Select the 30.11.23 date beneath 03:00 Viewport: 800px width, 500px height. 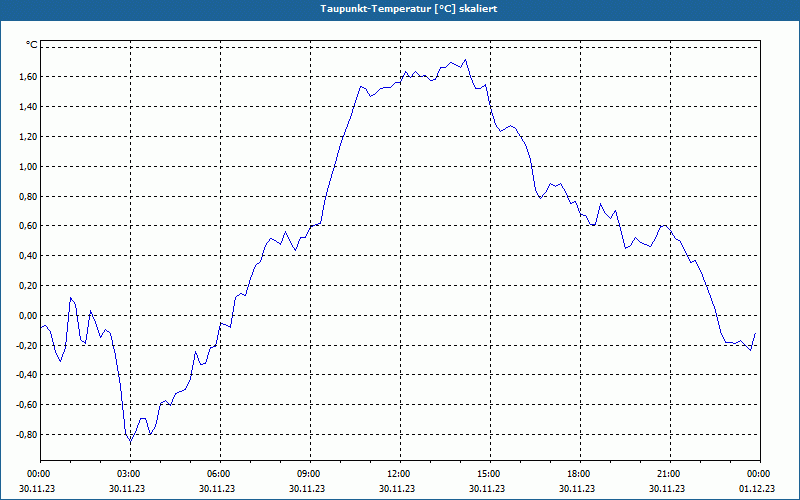click(x=127, y=488)
